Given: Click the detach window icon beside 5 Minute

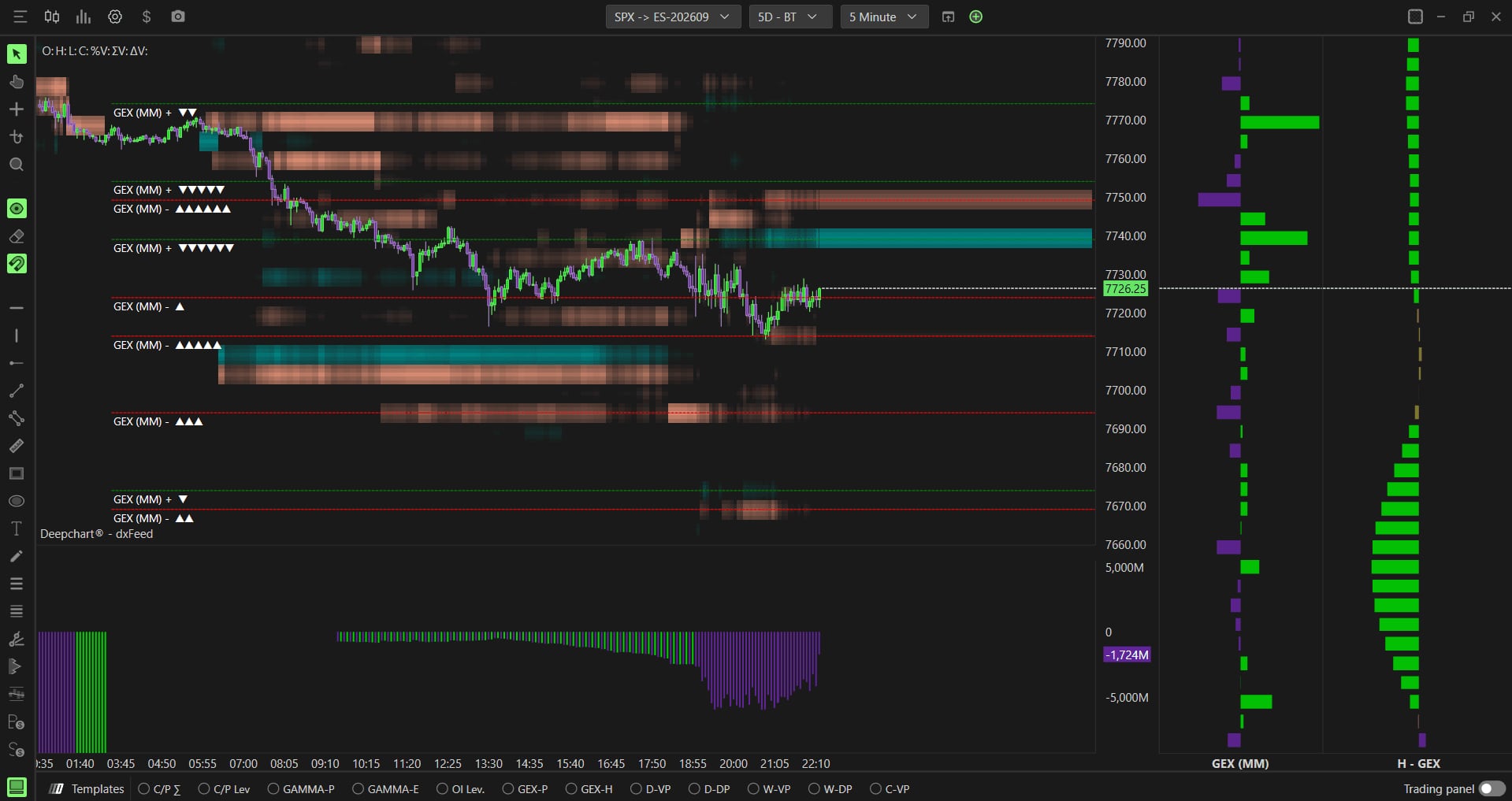Looking at the screenshot, I should [948, 17].
